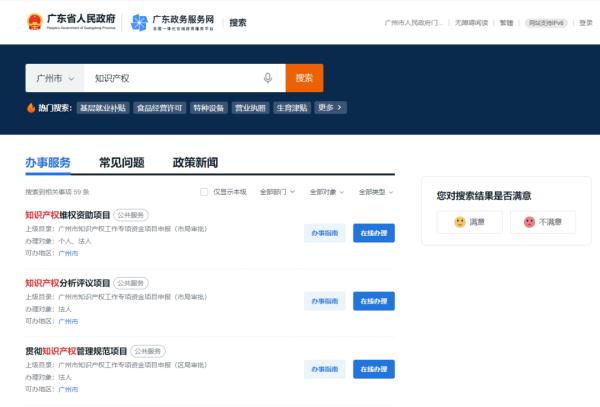600x407 pixels.
Task: Click the Guangdong Province national emblem logo
Action: tap(34, 21)
